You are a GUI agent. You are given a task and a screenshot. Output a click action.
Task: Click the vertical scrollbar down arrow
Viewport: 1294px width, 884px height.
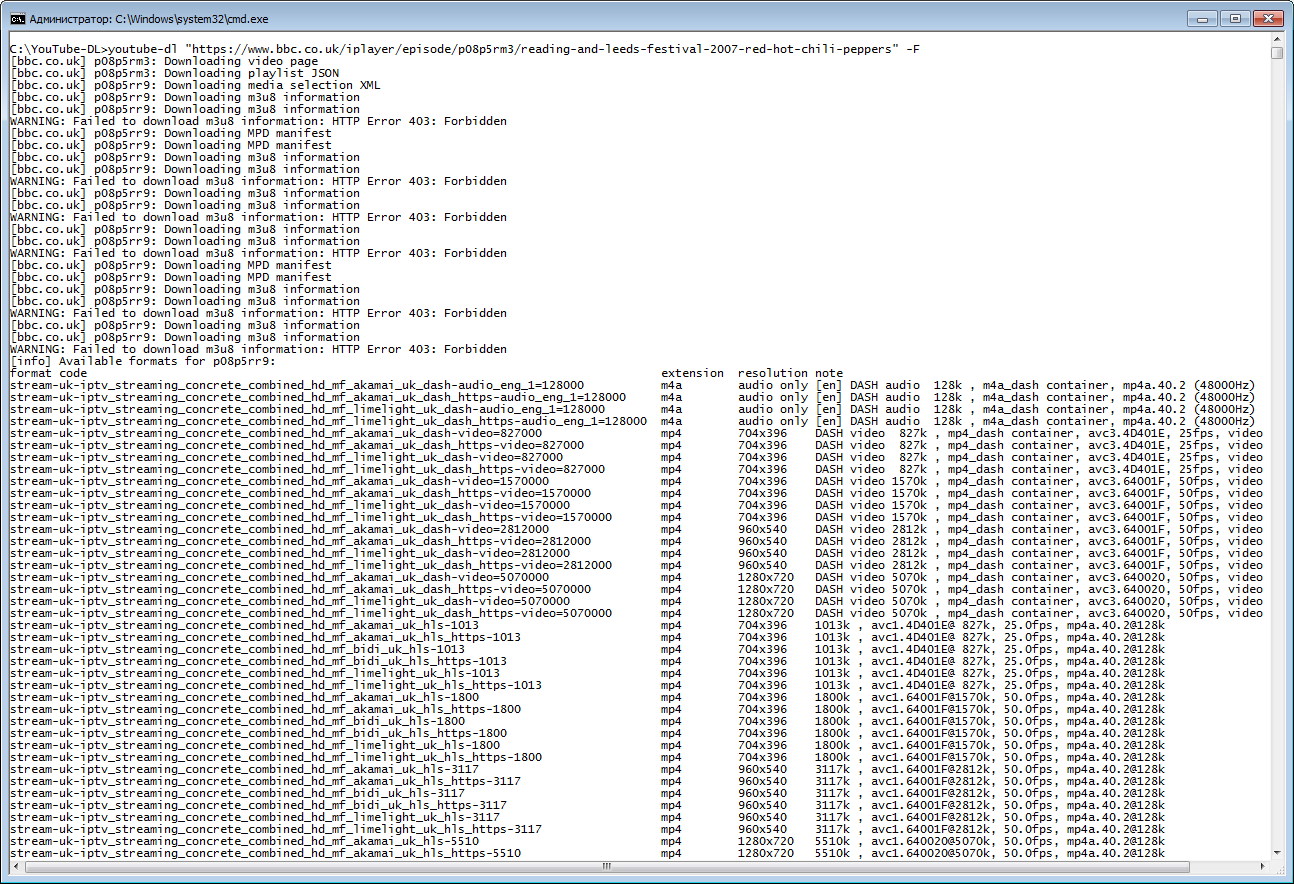(x=1277, y=852)
